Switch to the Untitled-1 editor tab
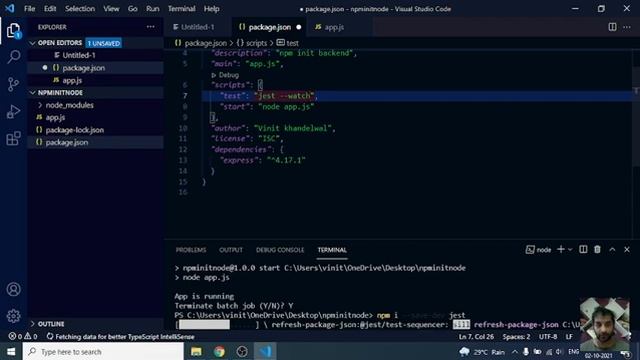This screenshot has height=360, width=640. point(198,27)
